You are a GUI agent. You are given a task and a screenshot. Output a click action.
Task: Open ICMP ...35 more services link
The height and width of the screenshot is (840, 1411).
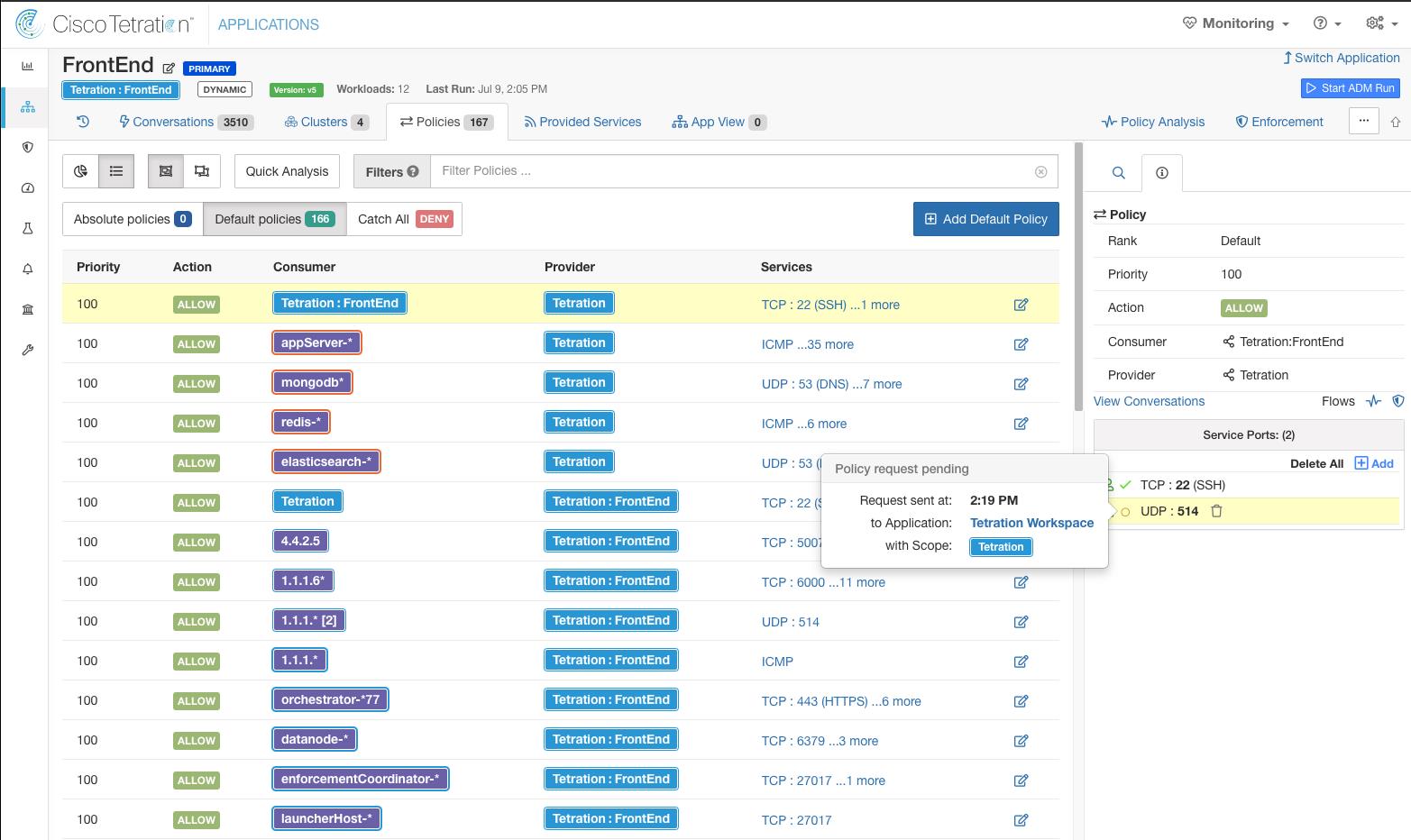click(x=807, y=344)
